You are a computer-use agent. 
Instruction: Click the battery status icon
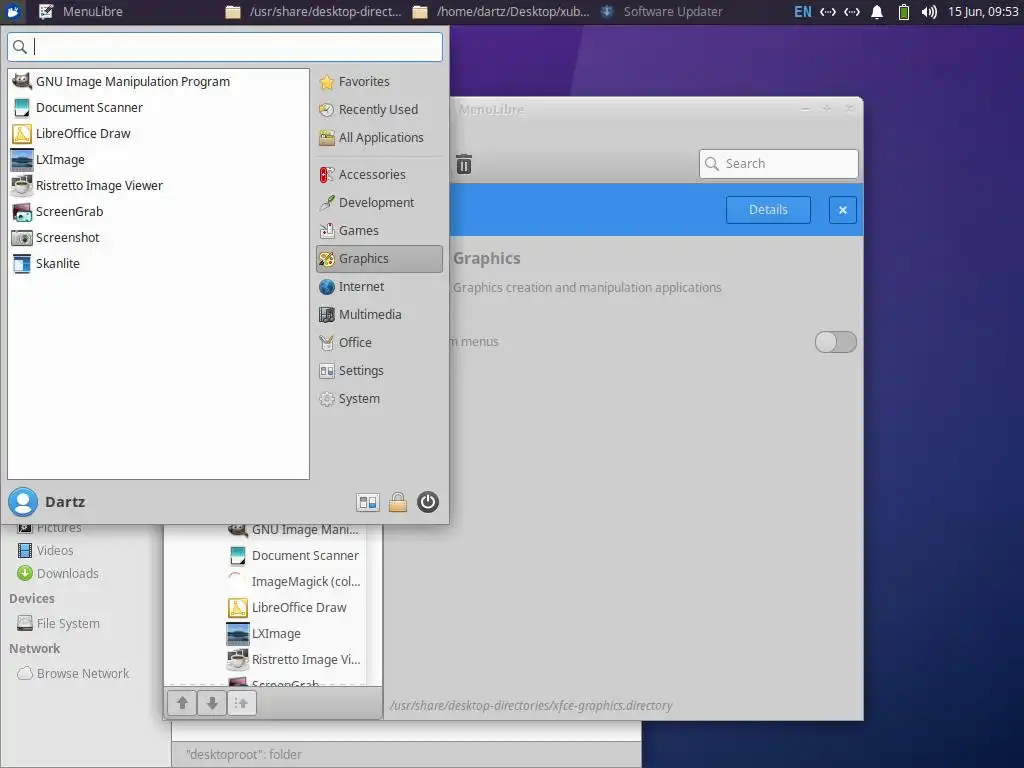(904, 12)
